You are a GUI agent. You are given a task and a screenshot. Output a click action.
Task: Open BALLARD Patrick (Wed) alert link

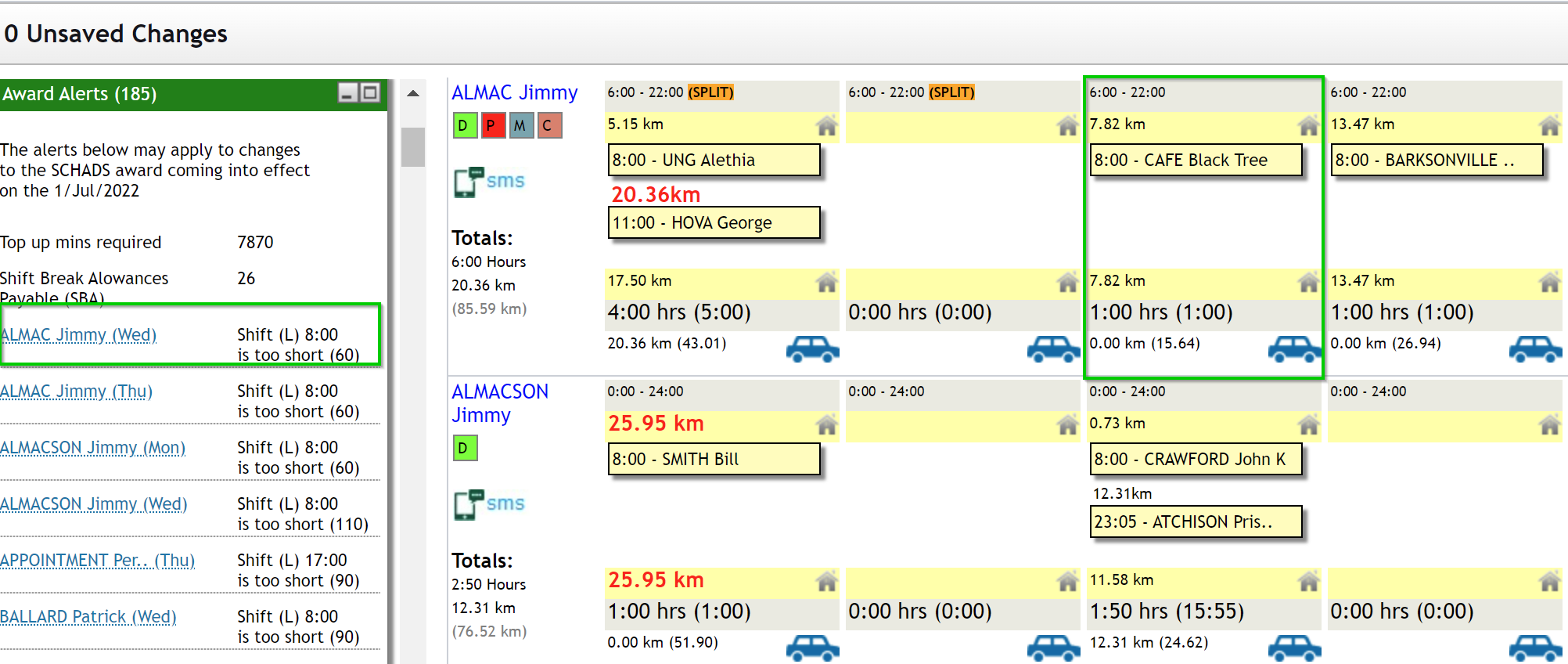point(88,617)
